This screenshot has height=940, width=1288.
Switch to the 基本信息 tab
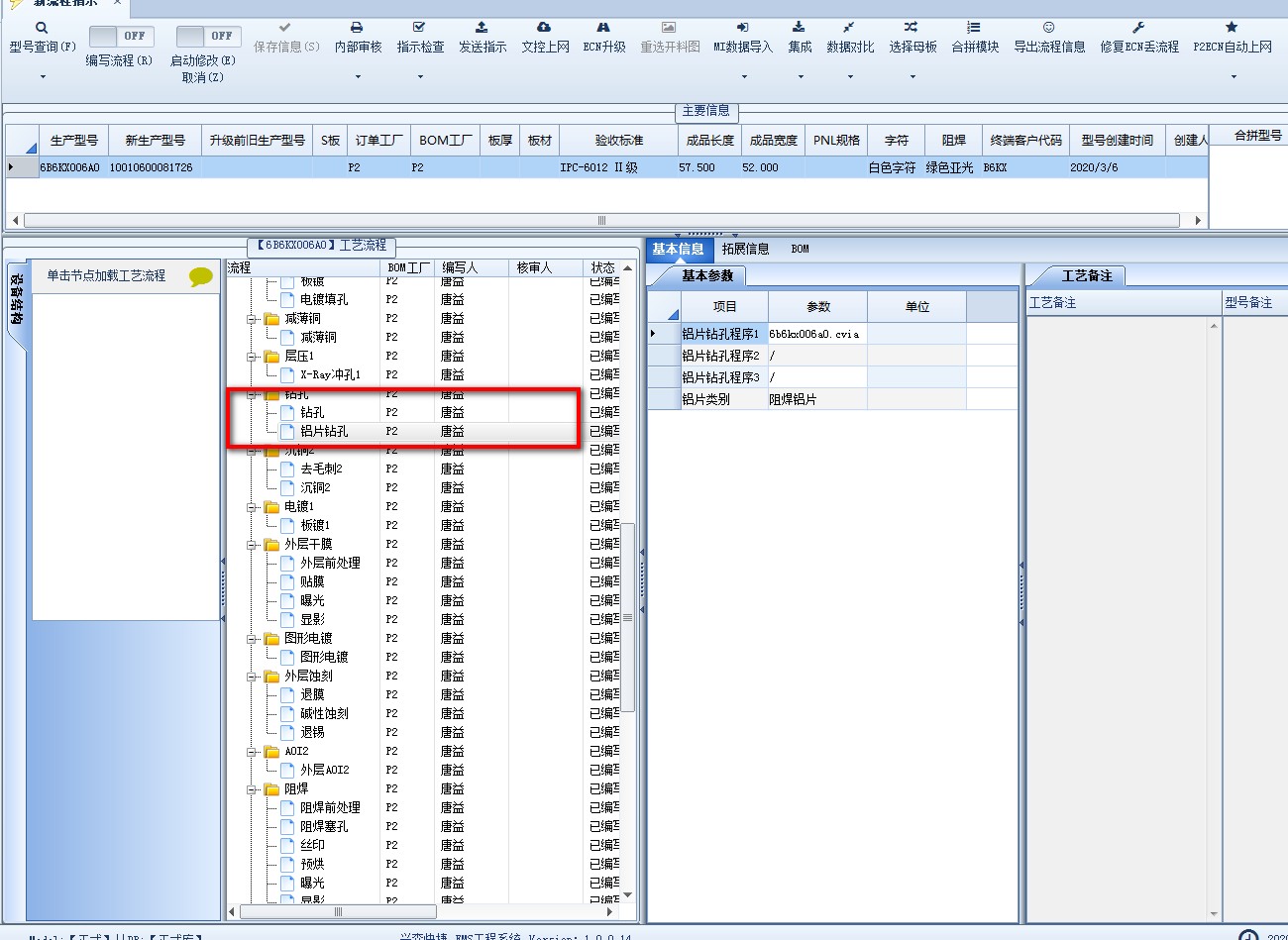pyautogui.click(x=678, y=249)
